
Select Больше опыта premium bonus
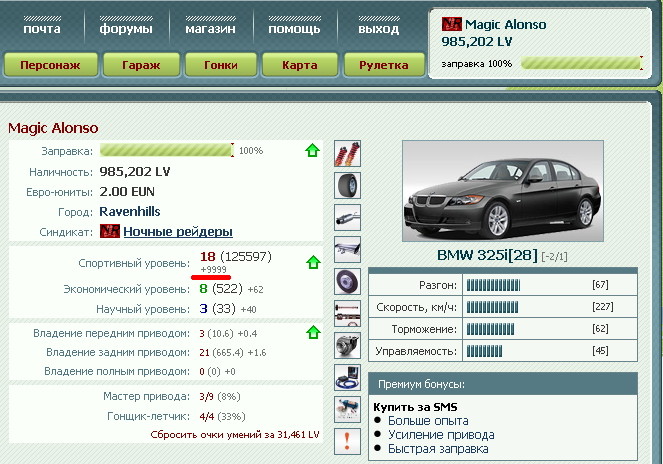[428, 421]
